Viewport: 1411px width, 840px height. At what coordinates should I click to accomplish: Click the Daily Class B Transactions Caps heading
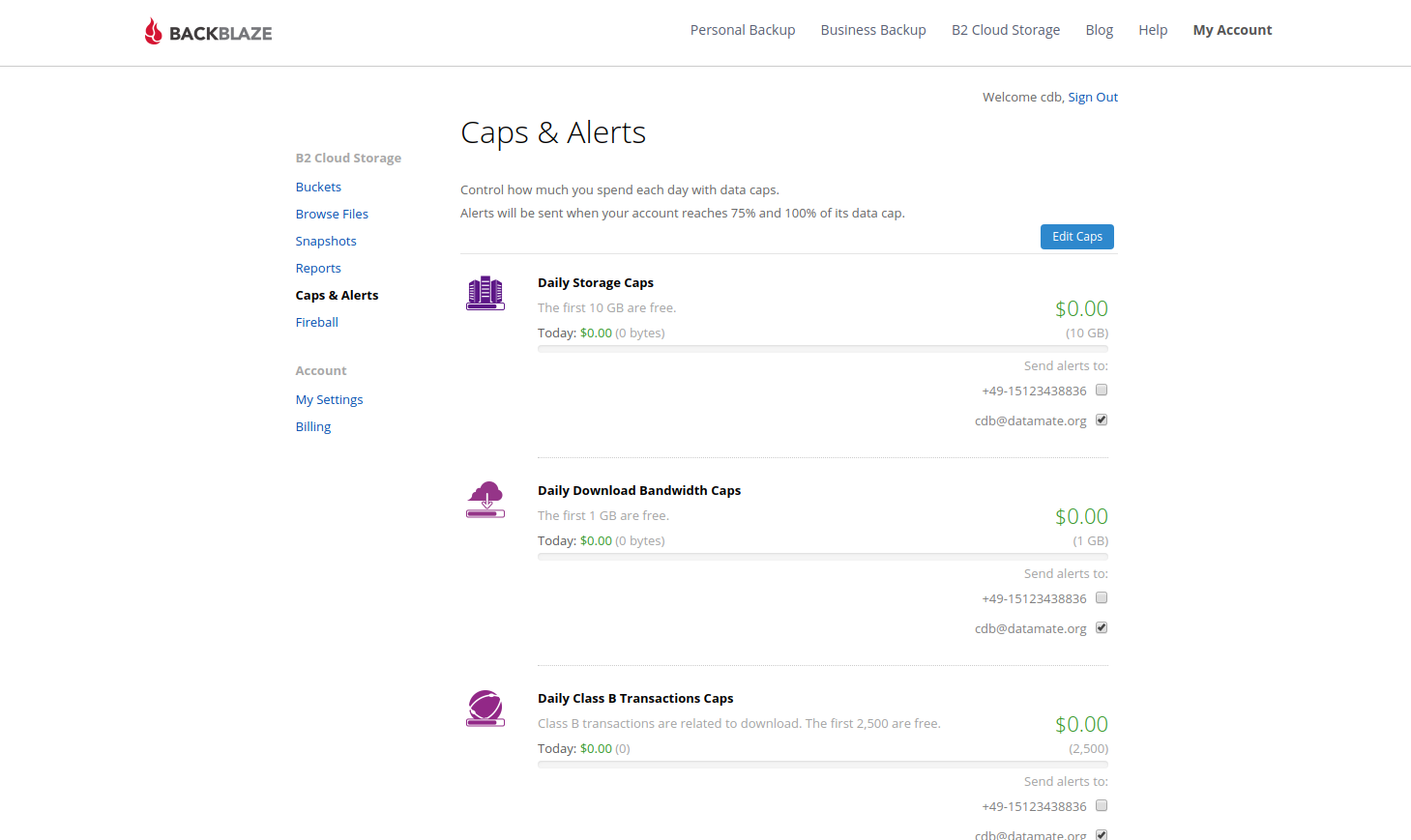coord(635,698)
